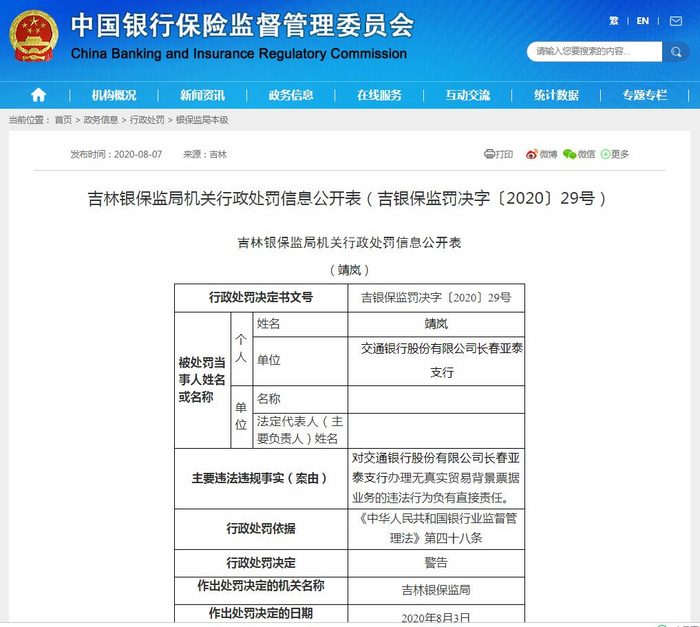Click the 行政处罚依据 row label
The width and height of the screenshot is (700, 627).
tap(261, 529)
